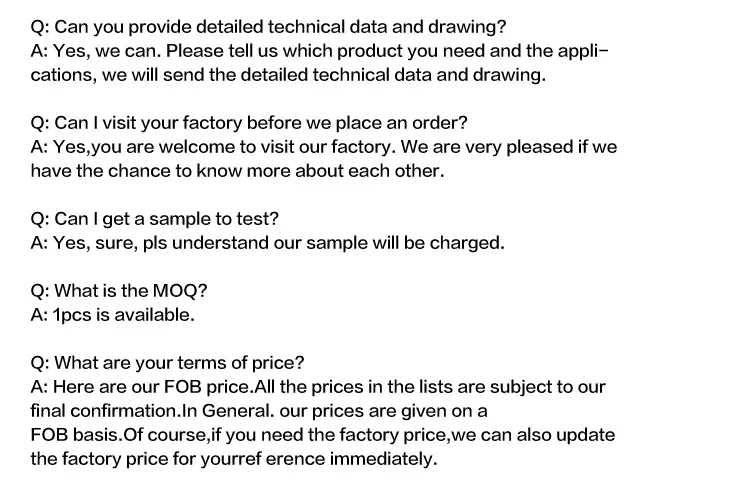
Task: Click the question about terms of price
Action: (168, 363)
